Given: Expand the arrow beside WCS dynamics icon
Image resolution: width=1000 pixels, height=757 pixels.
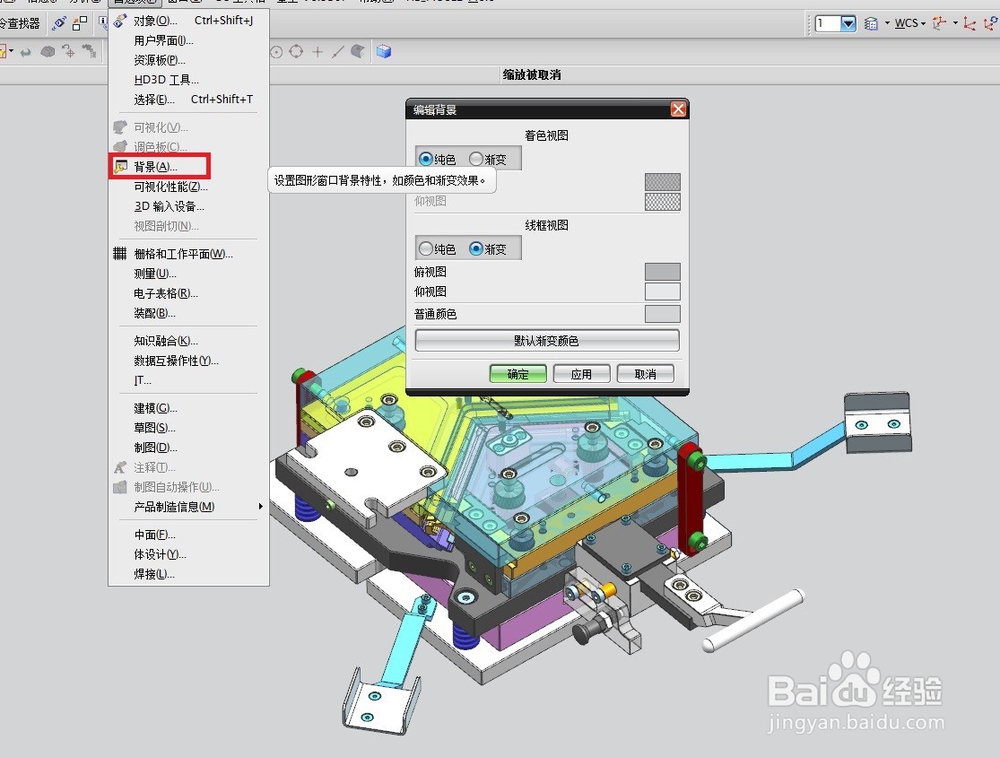Looking at the screenshot, I should pos(955,24).
